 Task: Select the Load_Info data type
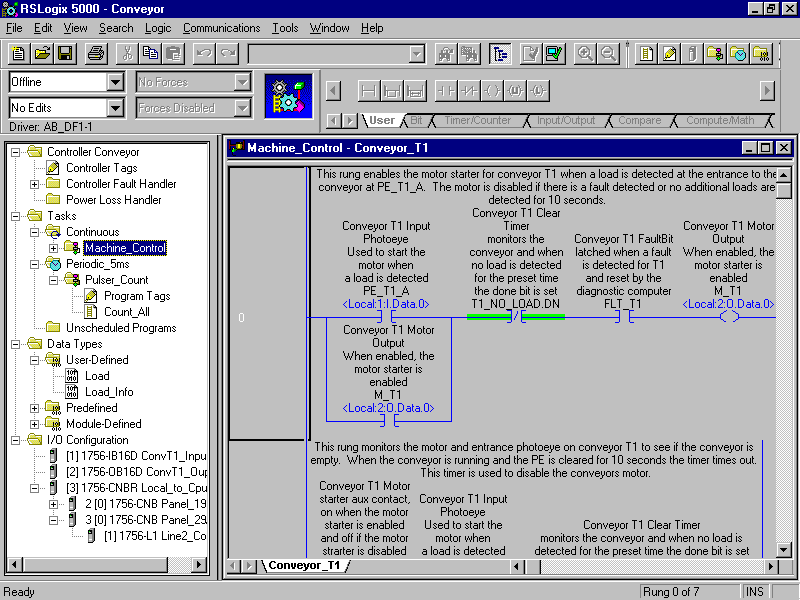[109, 392]
